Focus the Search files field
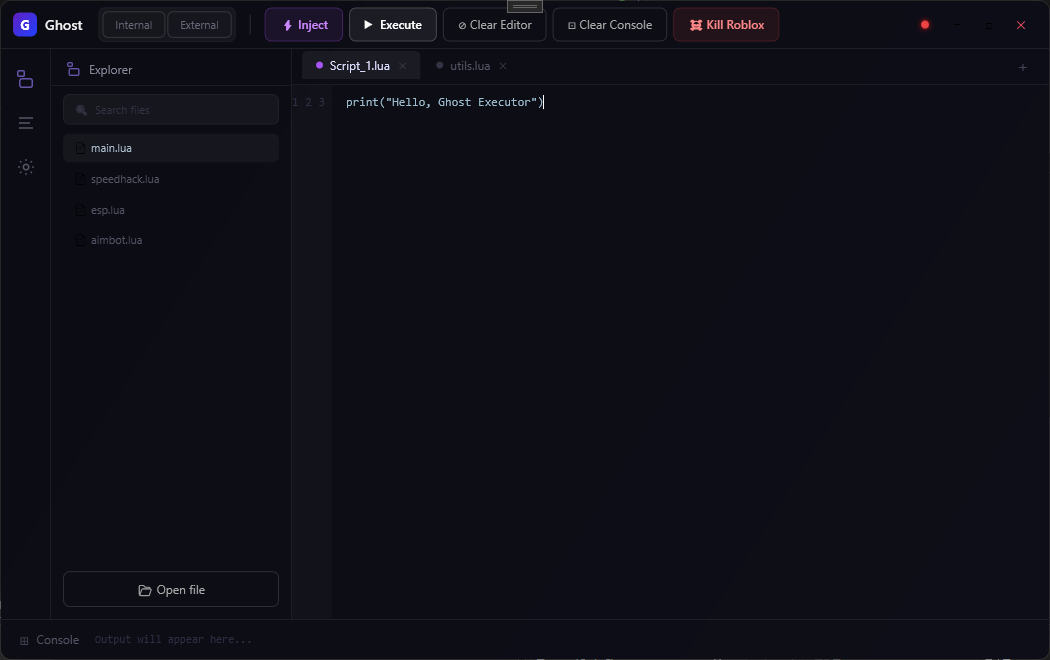 [171, 110]
